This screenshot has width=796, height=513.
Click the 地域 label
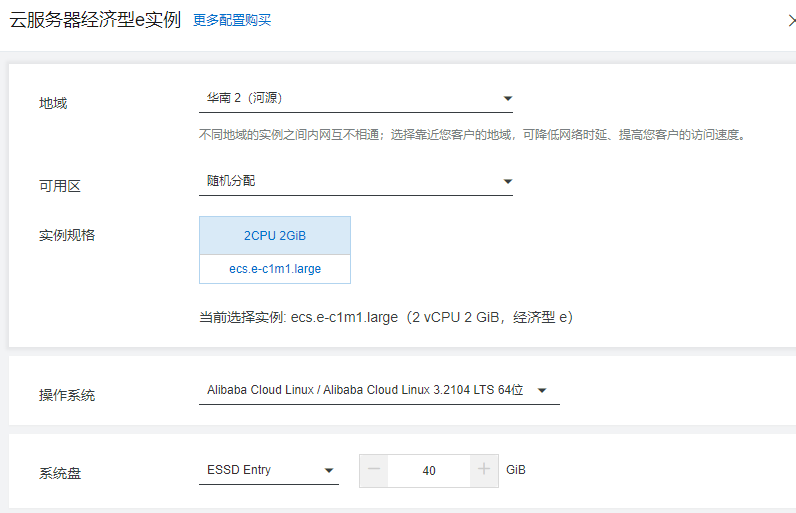(x=53, y=104)
